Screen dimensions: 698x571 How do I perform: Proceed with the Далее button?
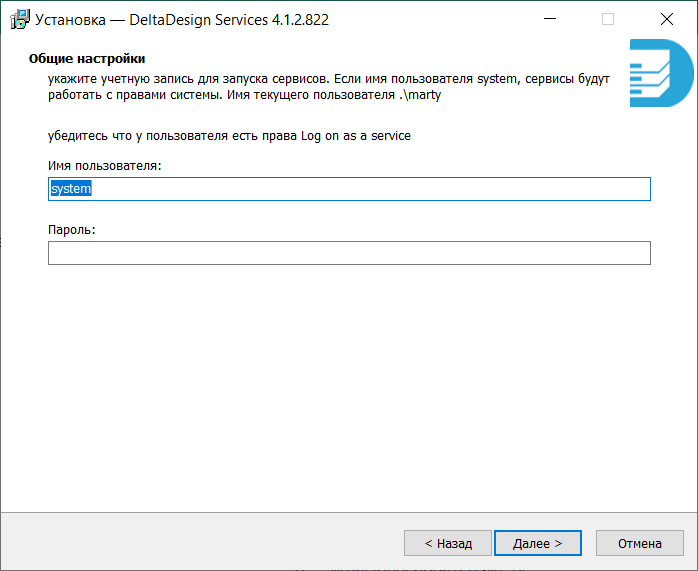[x=538, y=543]
